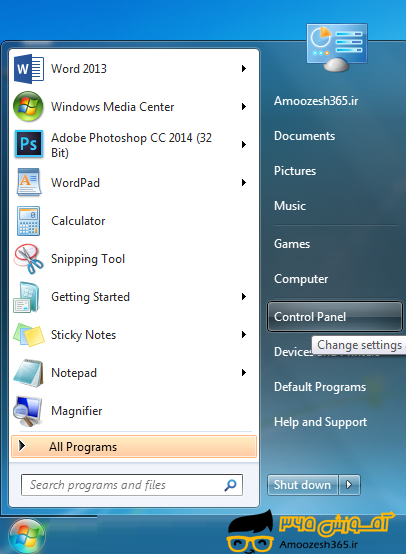The width and height of the screenshot is (406, 554).
Task: Launch the Magnifier icon
Action: [x=28, y=411]
